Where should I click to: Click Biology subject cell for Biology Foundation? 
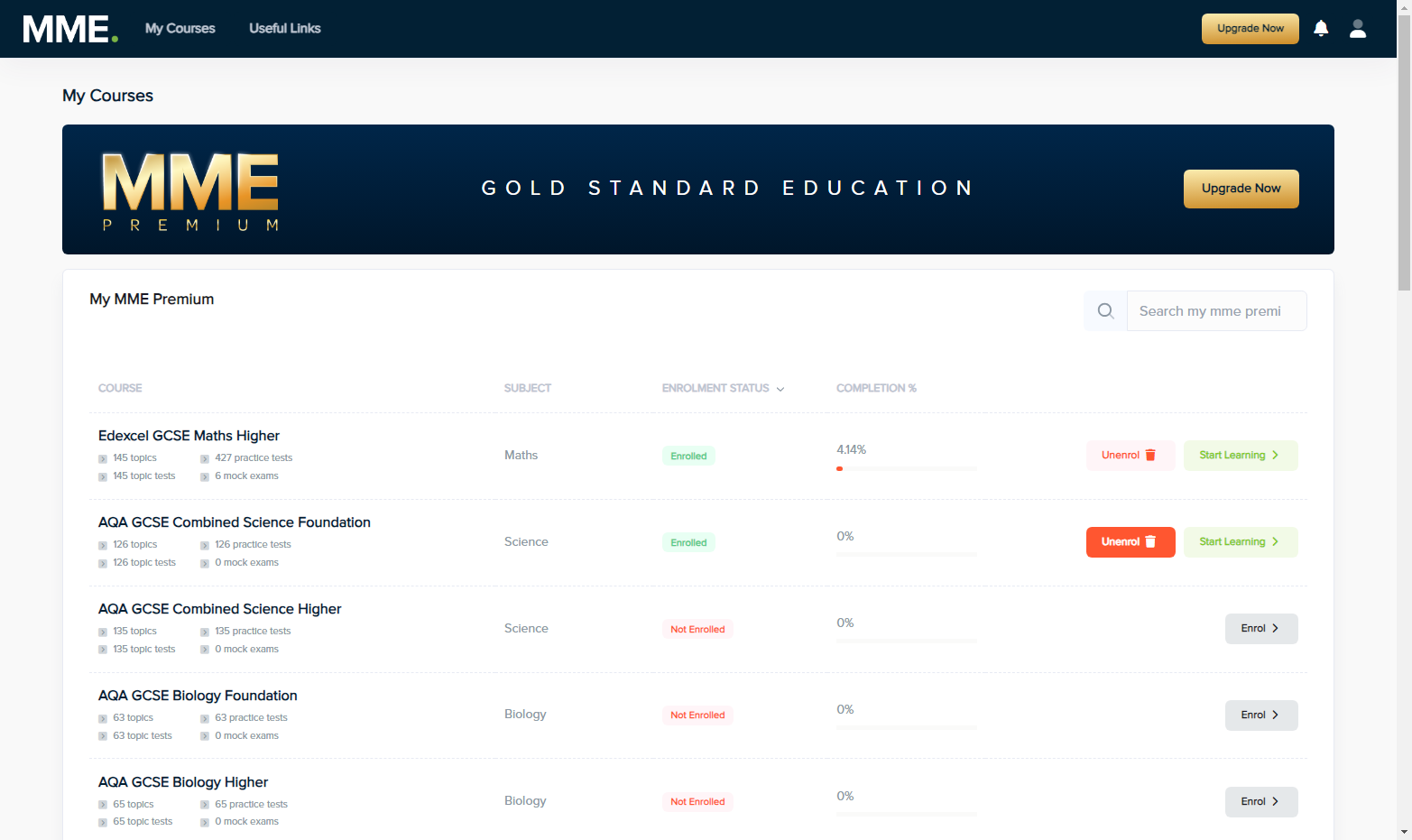tap(525, 715)
